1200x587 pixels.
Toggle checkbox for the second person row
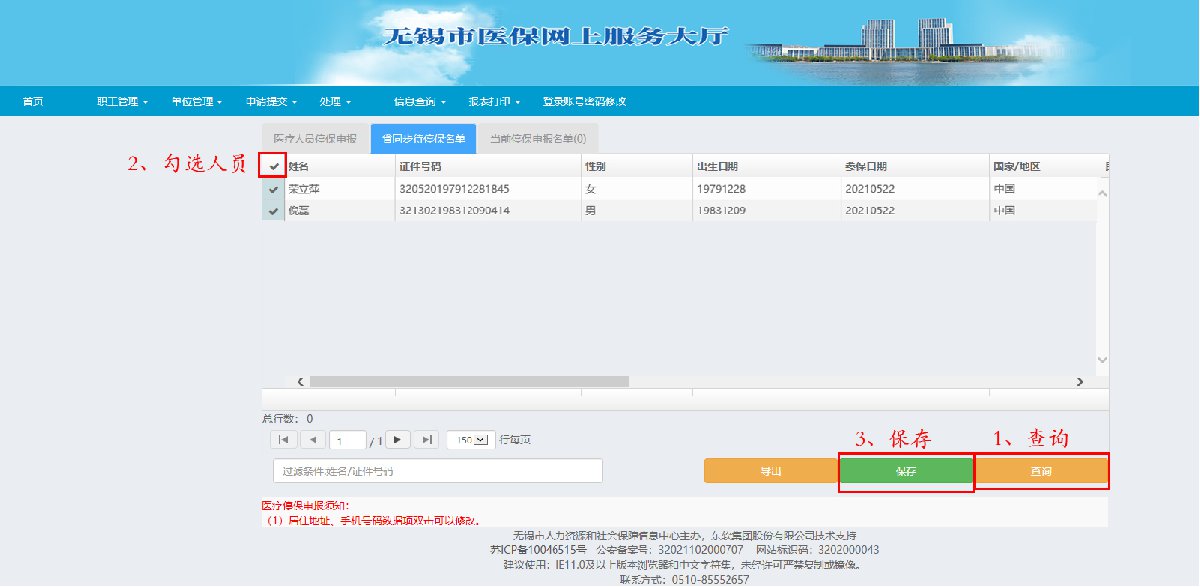pyautogui.click(x=273, y=211)
